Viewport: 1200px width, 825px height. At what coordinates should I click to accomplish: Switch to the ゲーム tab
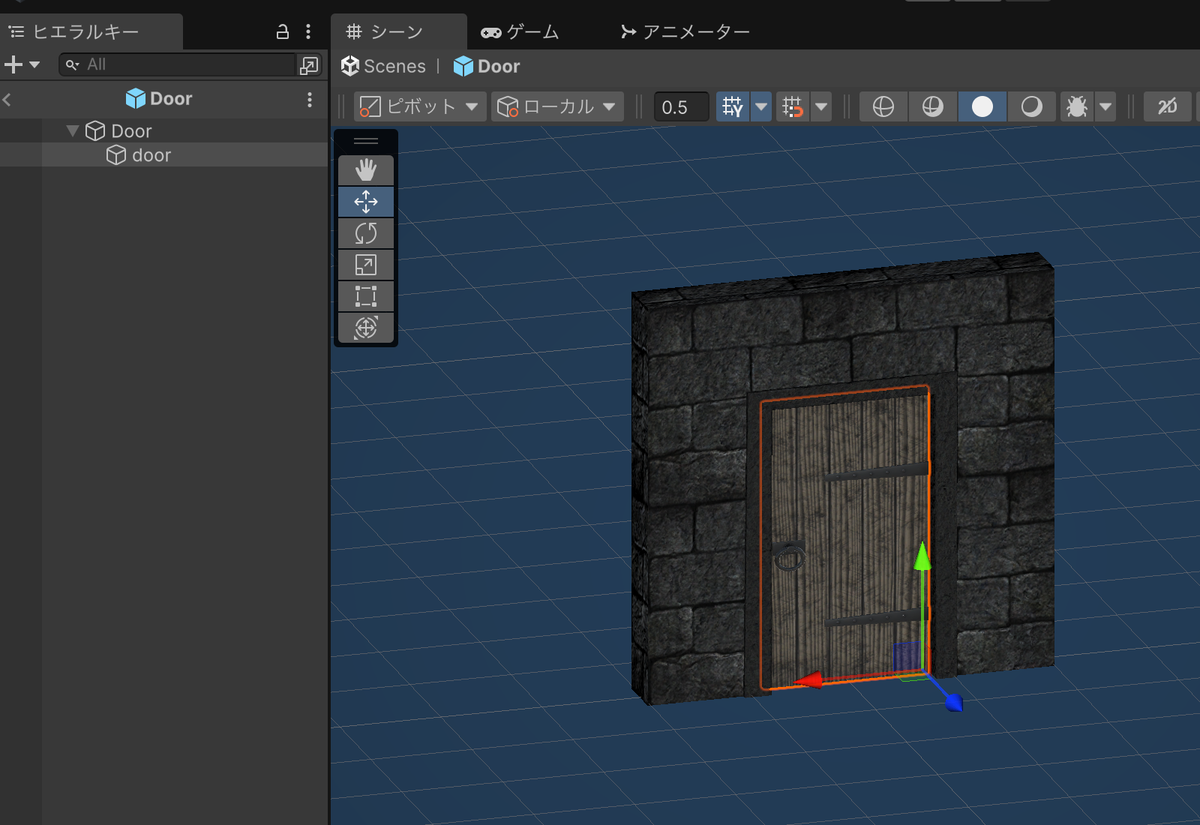520,32
